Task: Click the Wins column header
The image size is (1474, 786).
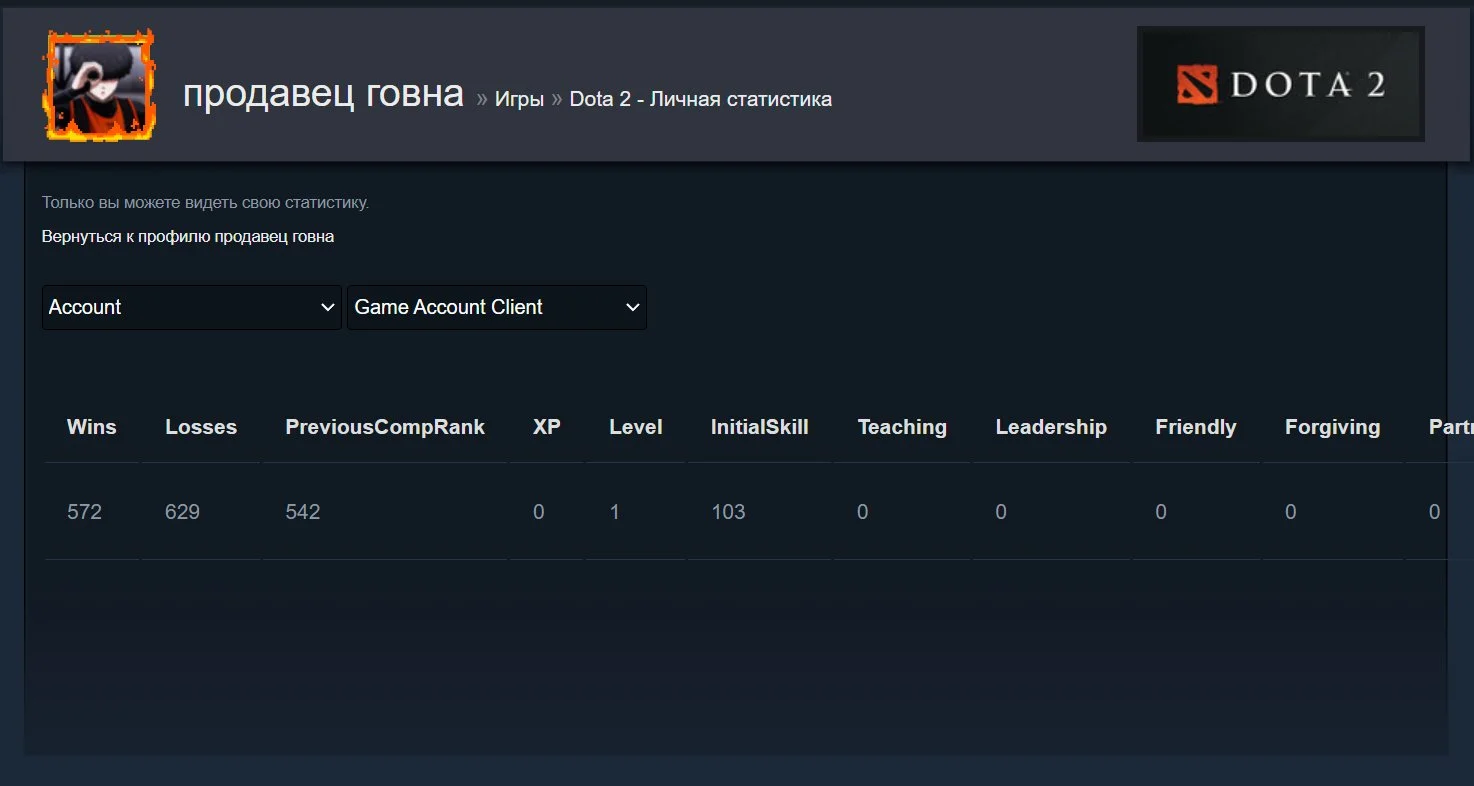Action: pyautogui.click(x=91, y=427)
